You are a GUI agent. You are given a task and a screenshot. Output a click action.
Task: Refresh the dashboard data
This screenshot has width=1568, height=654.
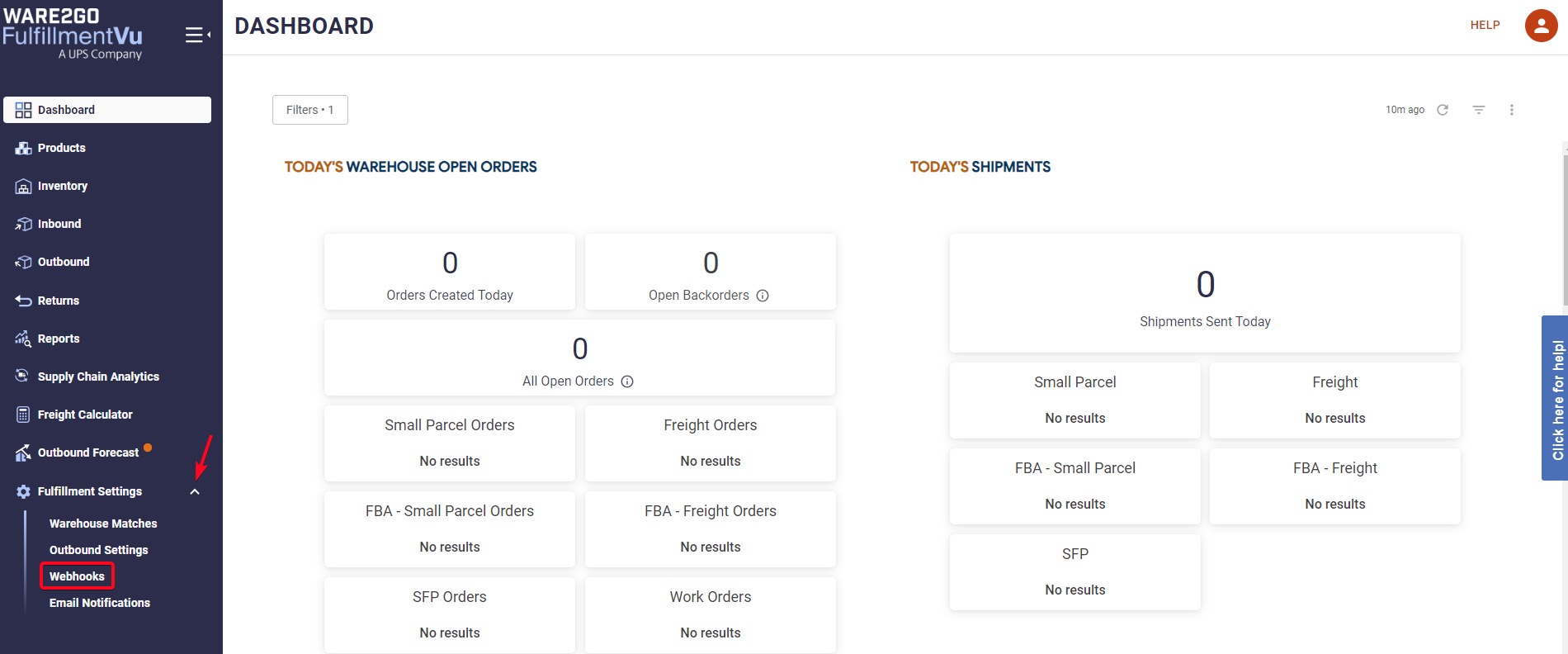(x=1443, y=110)
